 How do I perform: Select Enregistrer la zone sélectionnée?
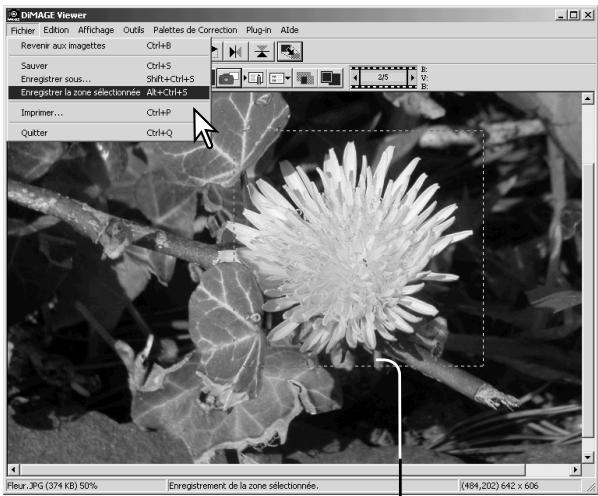109,93
